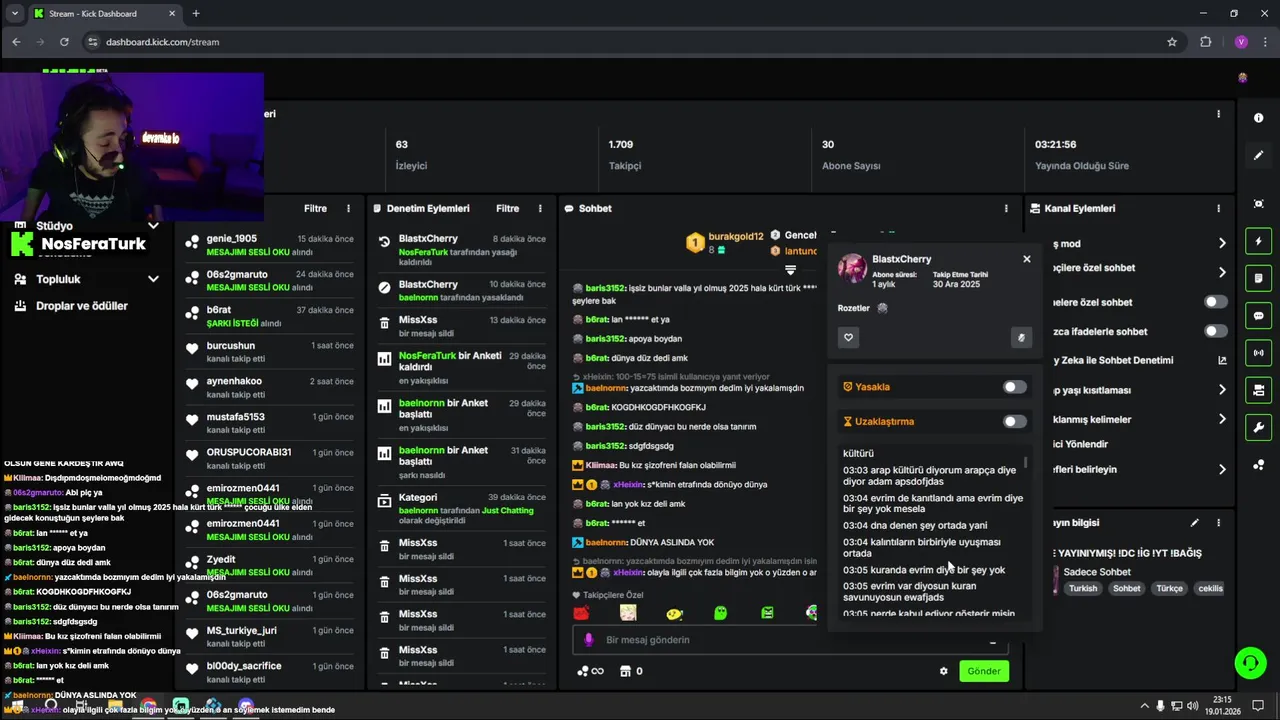Click the Turkish tag chip
Viewport: 1280px width, 720px height.
(x=1083, y=588)
